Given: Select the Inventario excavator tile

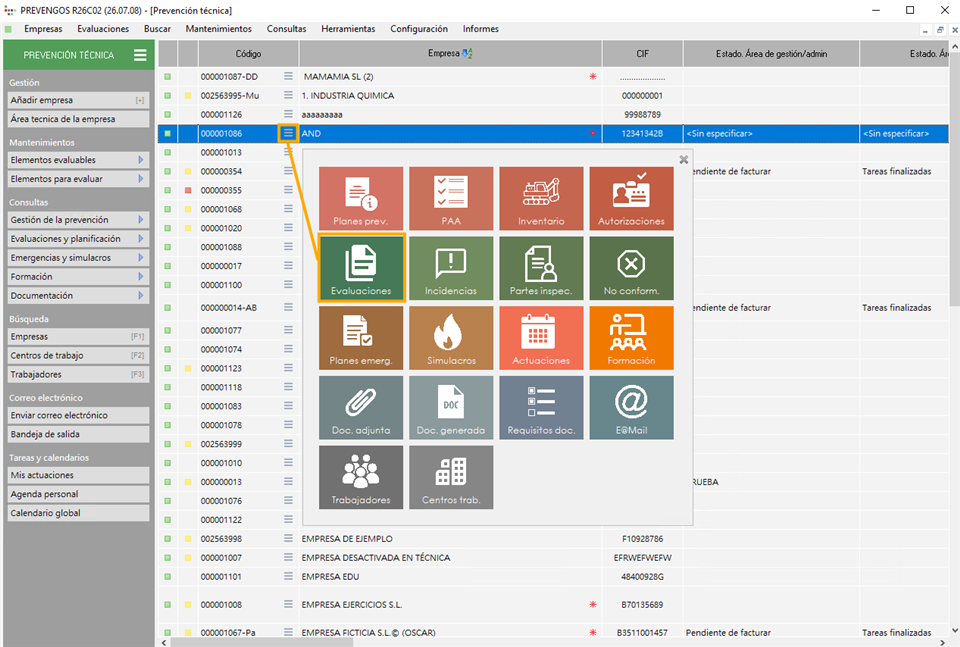Looking at the screenshot, I should point(541,198).
